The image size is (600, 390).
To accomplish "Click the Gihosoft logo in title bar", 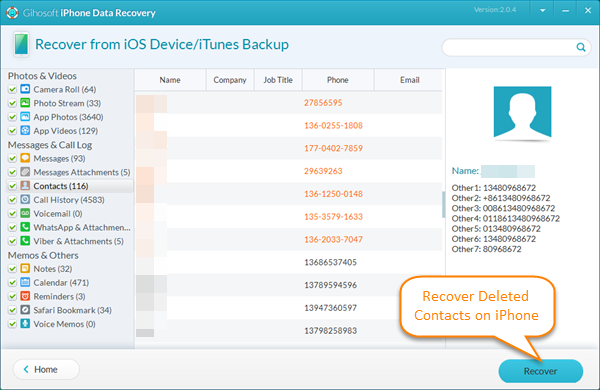I will (x=12, y=13).
